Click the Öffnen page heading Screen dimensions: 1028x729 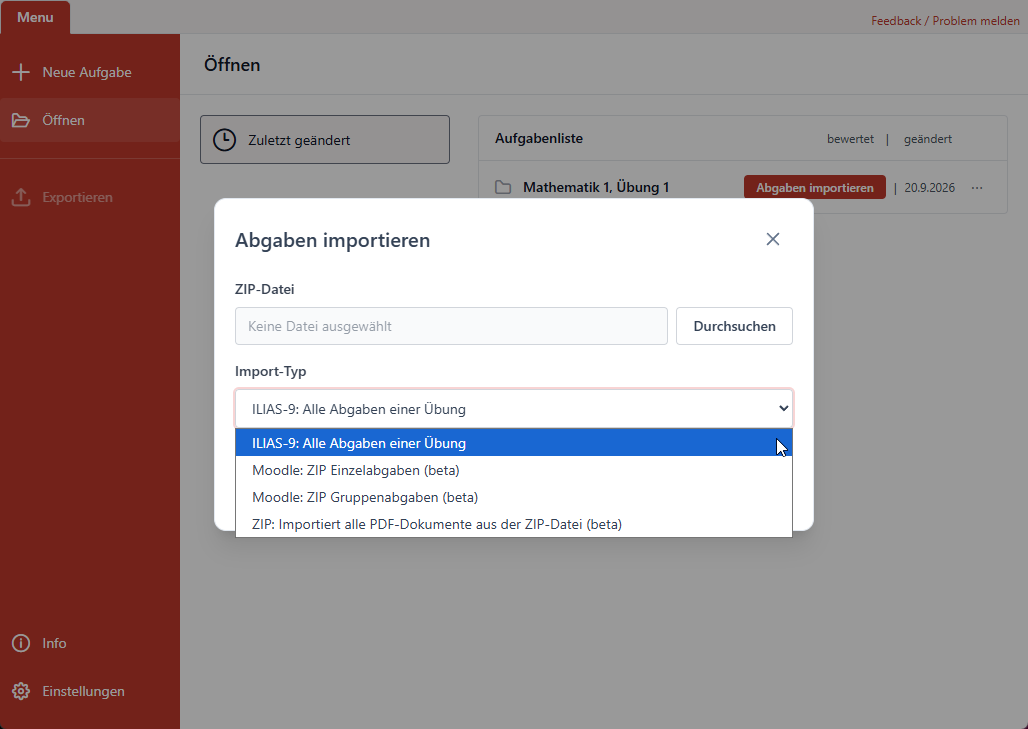tap(232, 64)
